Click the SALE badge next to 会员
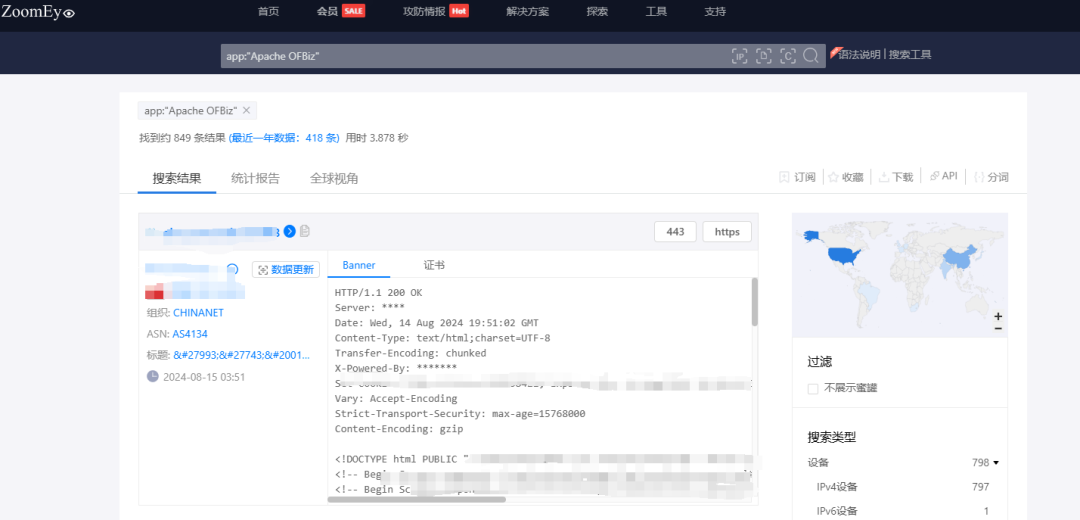The width and height of the screenshot is (1080, 520). tap(353, 11)
